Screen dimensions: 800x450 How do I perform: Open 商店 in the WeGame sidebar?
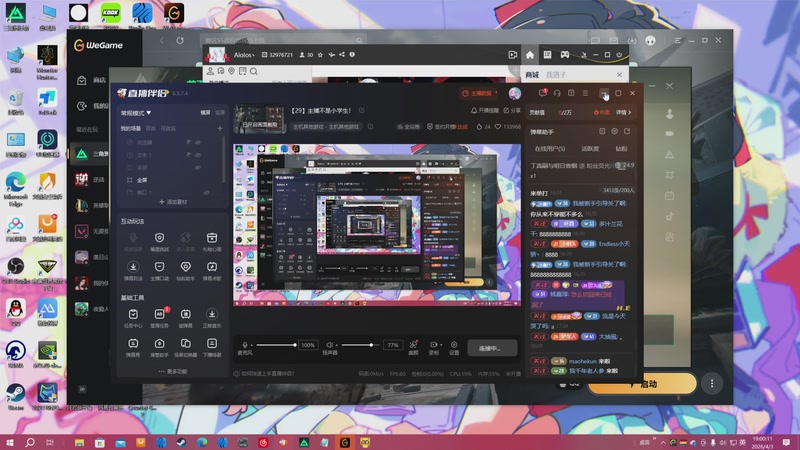tap(92, 80)
